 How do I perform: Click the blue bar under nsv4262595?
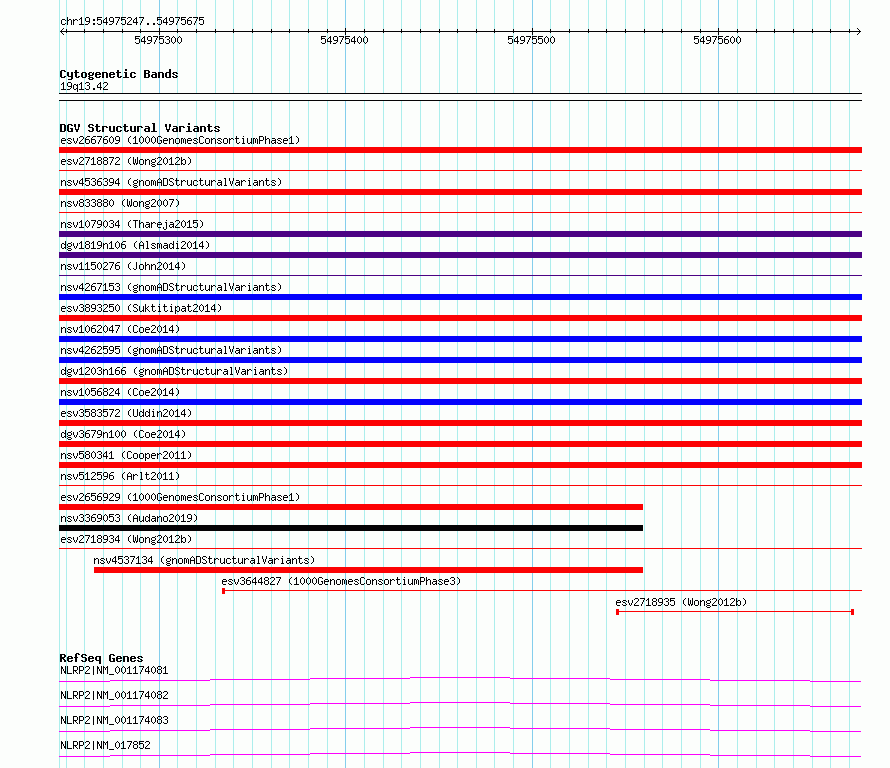[x=460, y=360]
